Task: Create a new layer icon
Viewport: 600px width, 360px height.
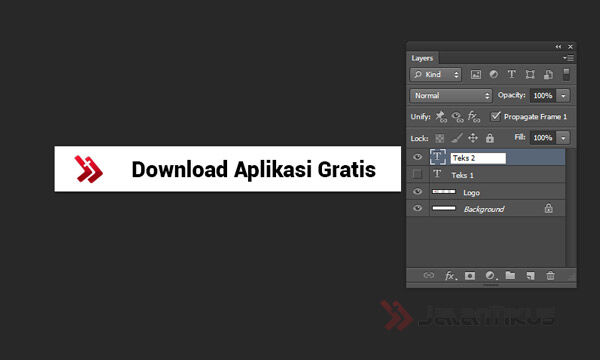Action: (530, 275)
